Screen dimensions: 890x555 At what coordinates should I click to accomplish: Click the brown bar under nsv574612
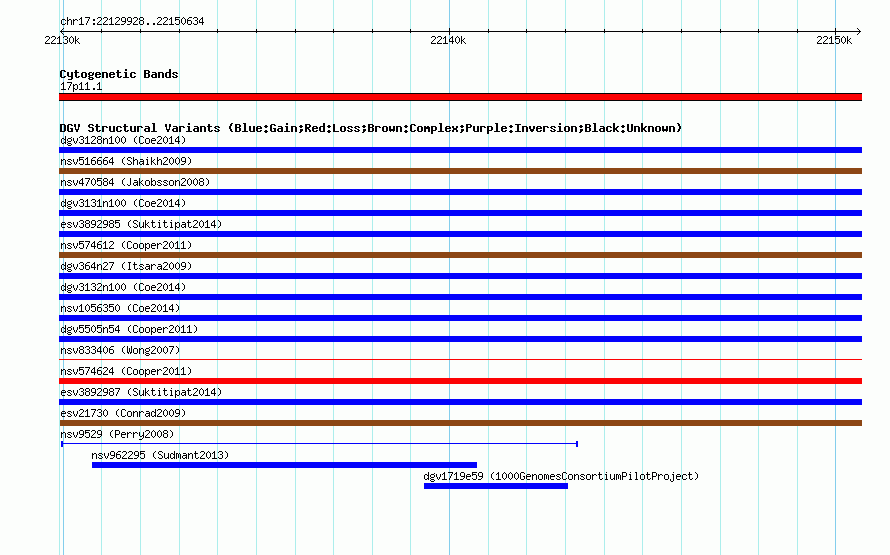point(460,255)
